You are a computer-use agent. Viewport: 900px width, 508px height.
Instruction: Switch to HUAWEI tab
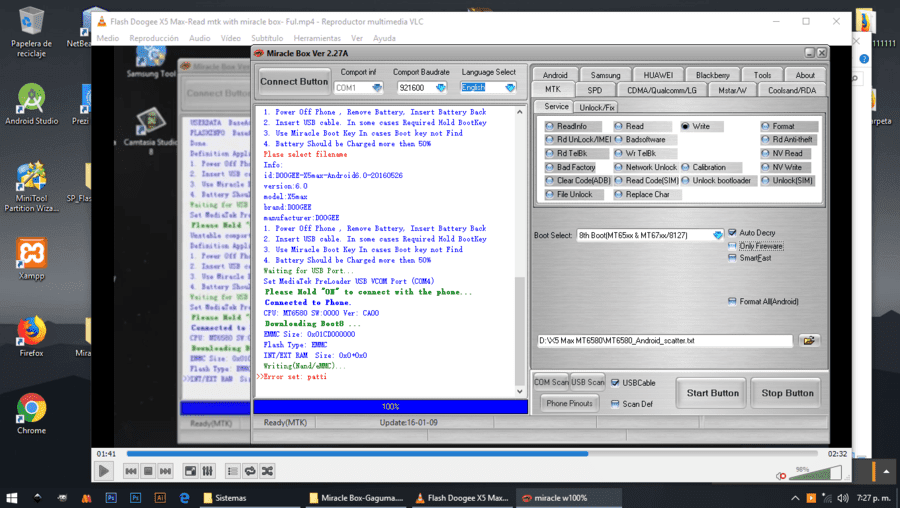click(x=658, y=75)
